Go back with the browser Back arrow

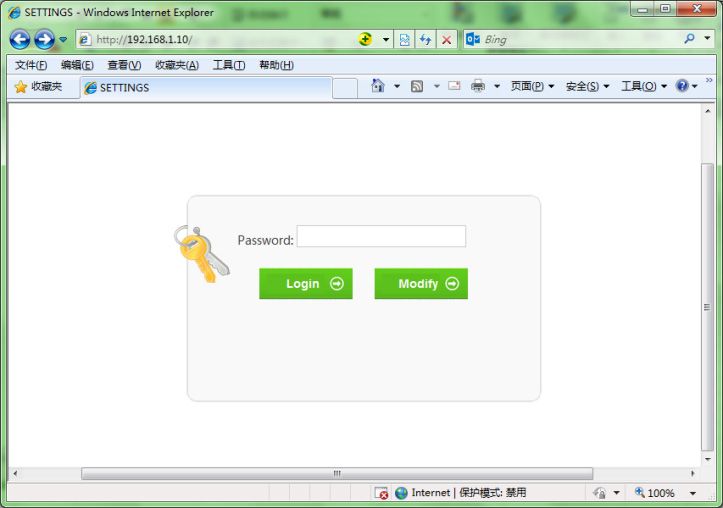(x=20, y=40)
